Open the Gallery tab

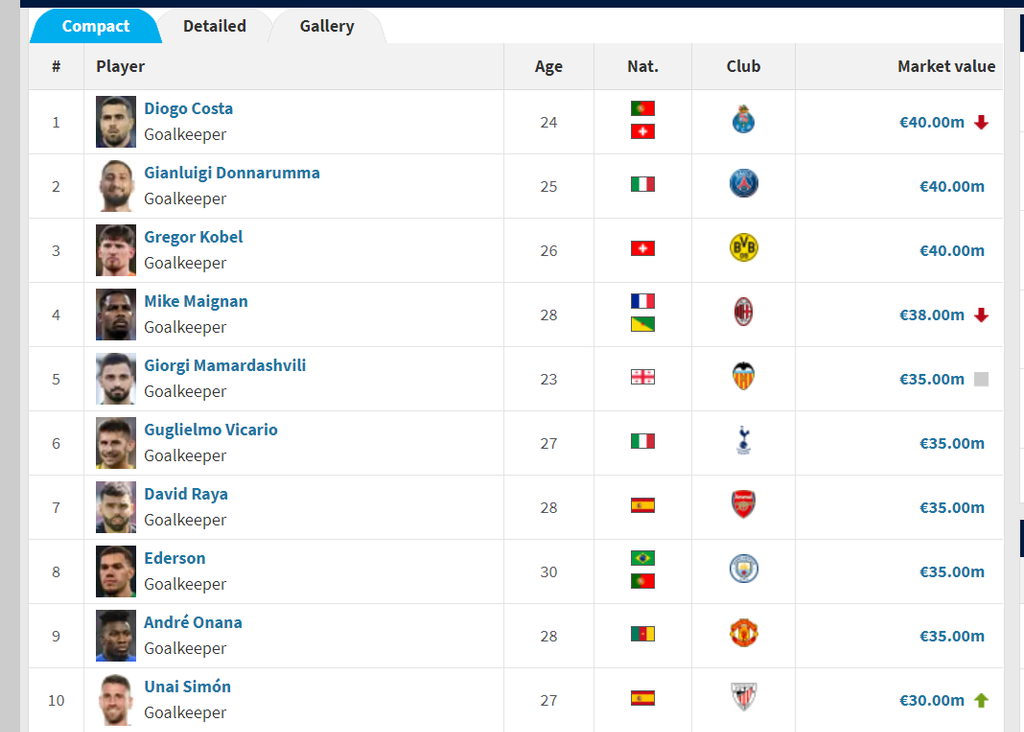(x=327, y=26)
